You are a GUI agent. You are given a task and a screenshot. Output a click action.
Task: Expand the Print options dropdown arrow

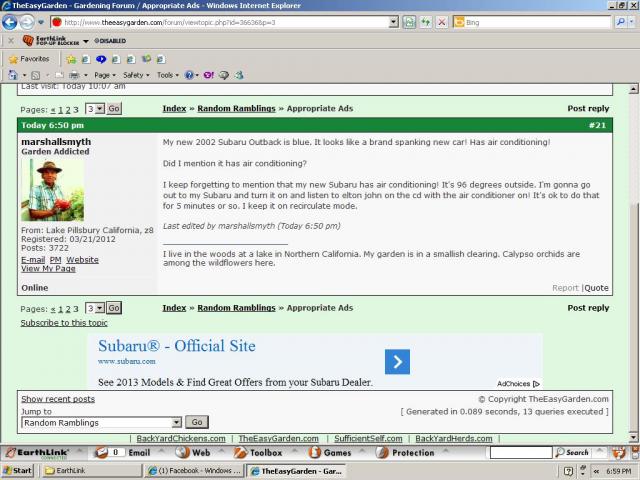[x=86, y=76]
